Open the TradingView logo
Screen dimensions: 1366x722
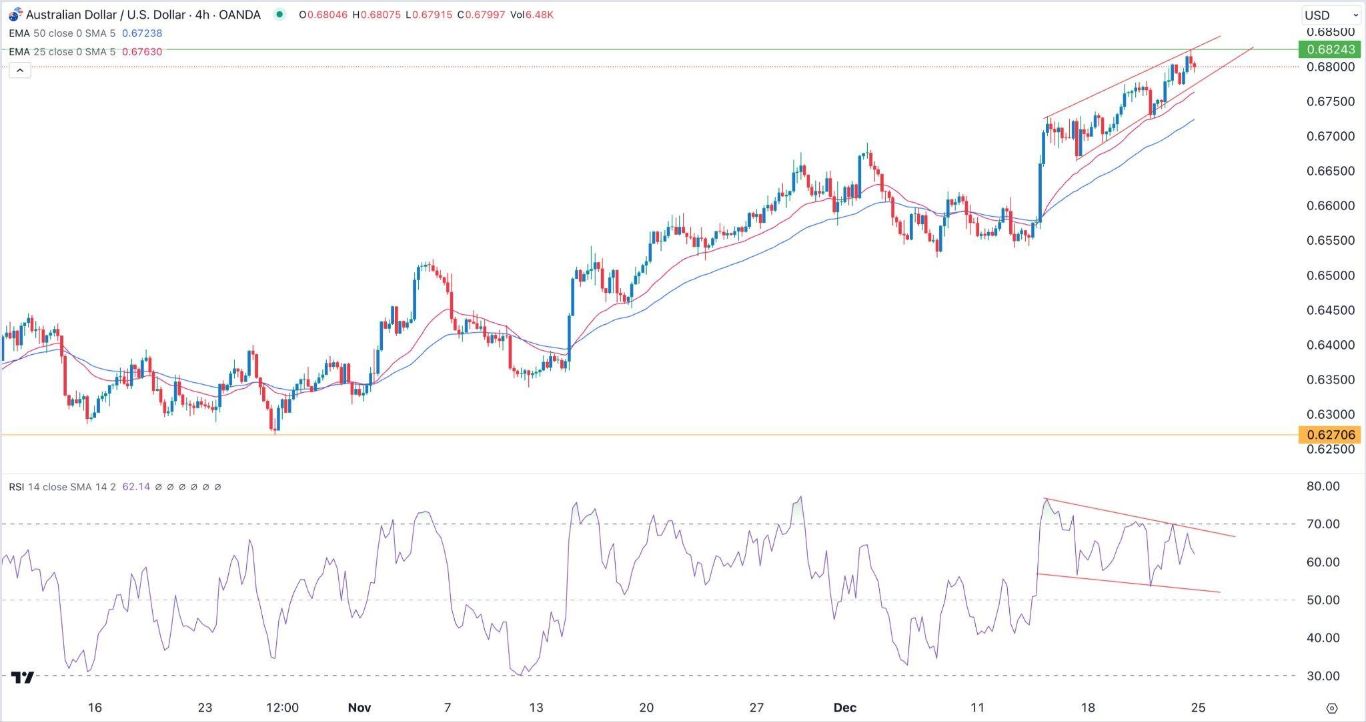click(23, 677)
